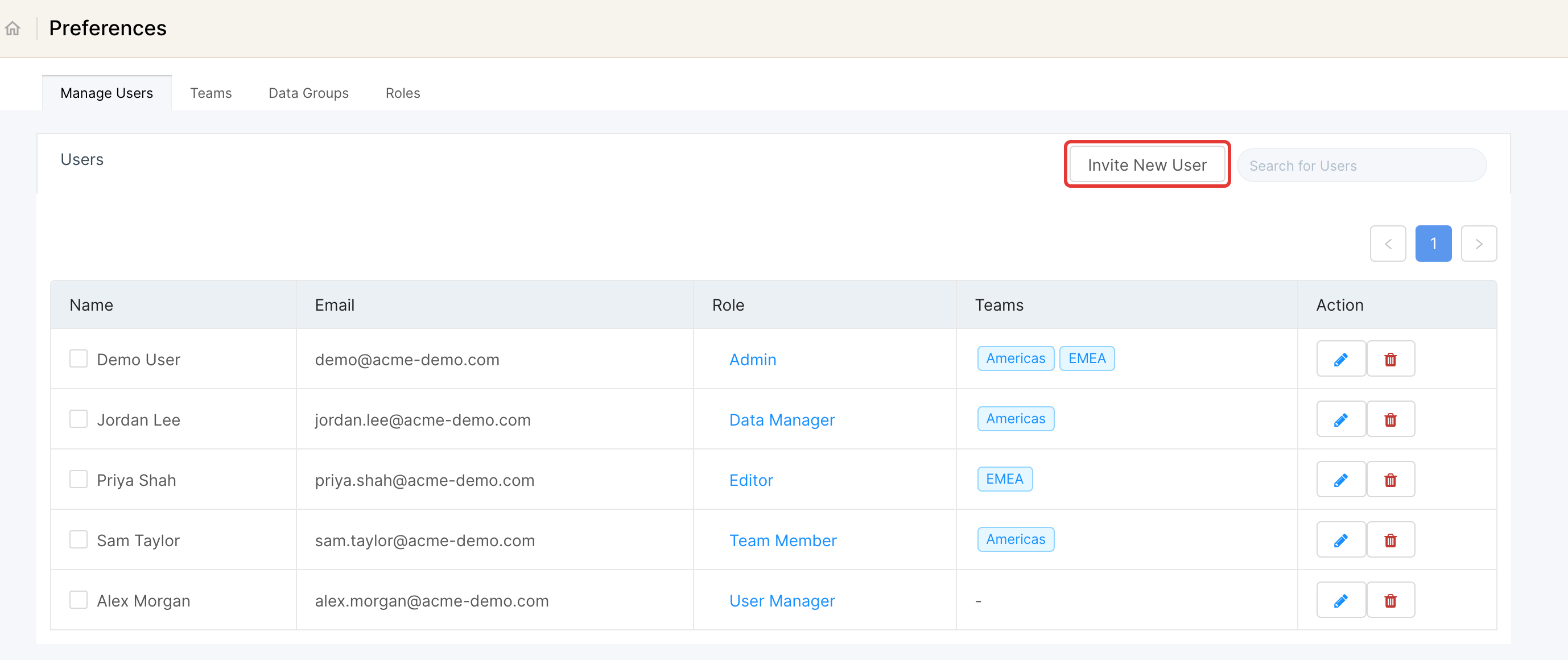Click the EMEA tag for Demo User

coord(1087,358)
